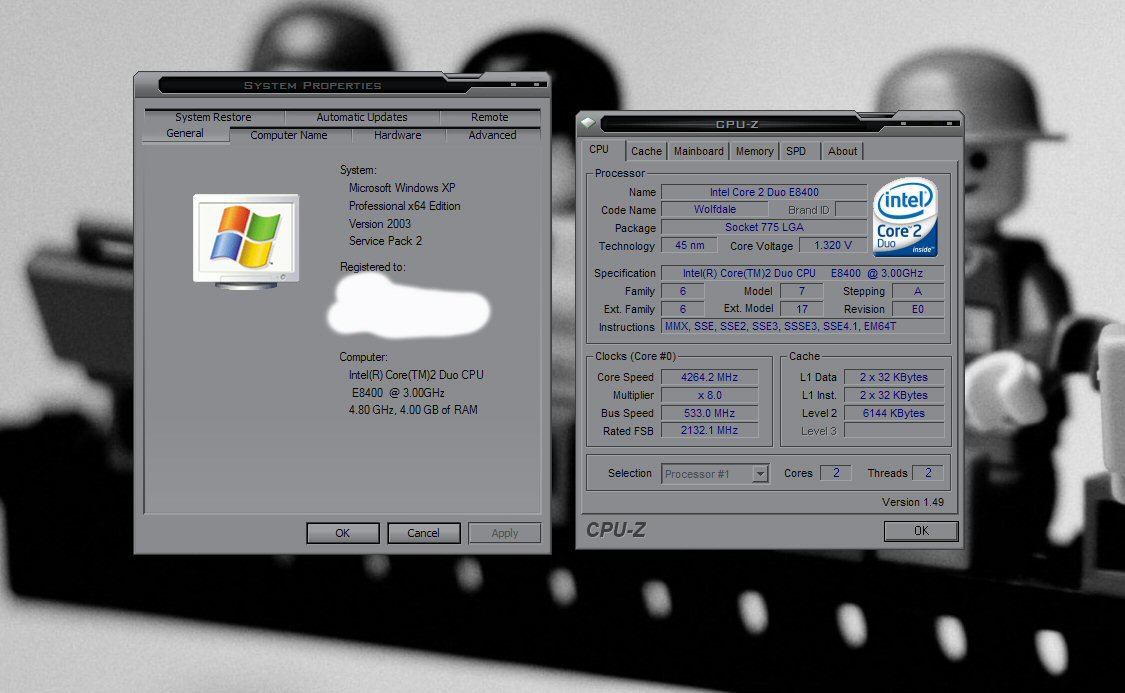Click the Intel Core 2 Duo logo badge
This screenshot has height=693, width=1125.
tap(905, 217)
